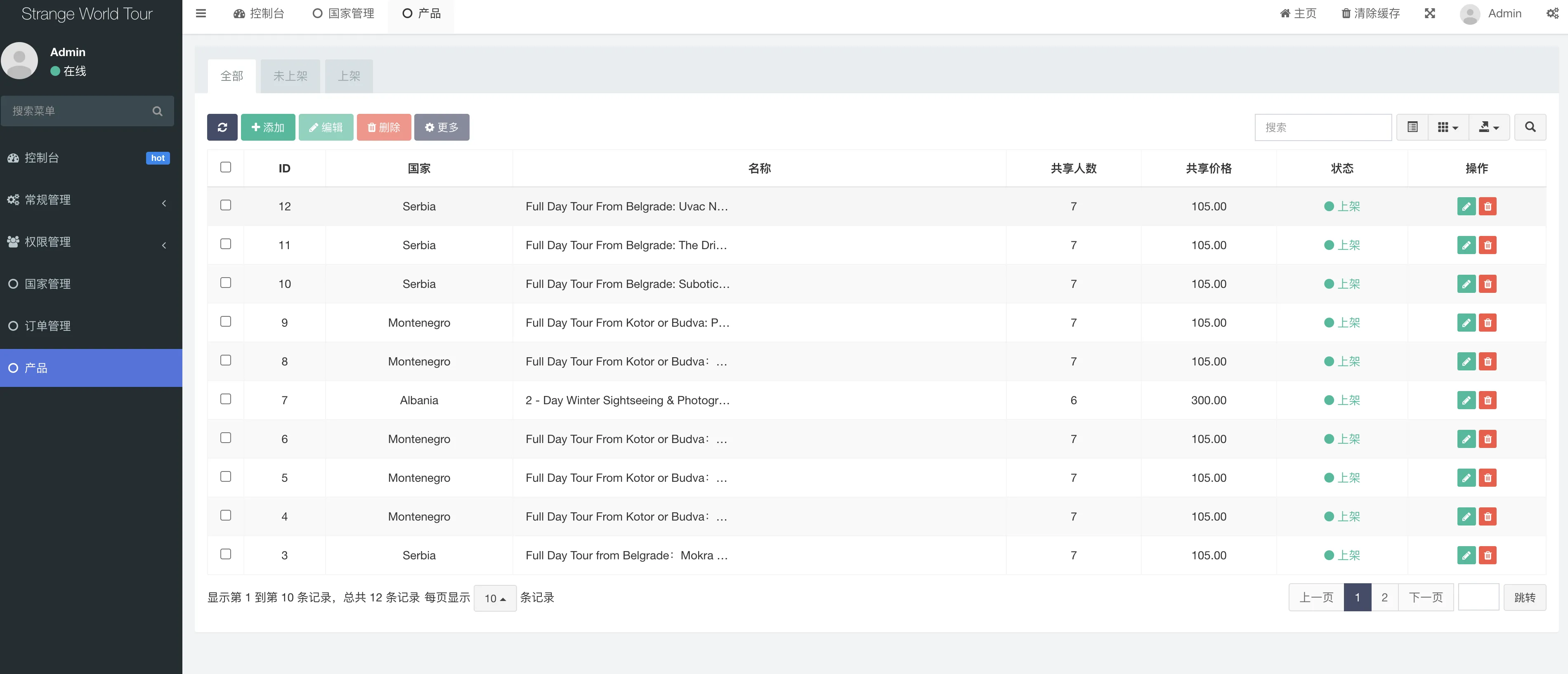The image size is (1568, 674).
Task: Click edit pencil icon for row ID 8
Action: (x=1466, y=361)
